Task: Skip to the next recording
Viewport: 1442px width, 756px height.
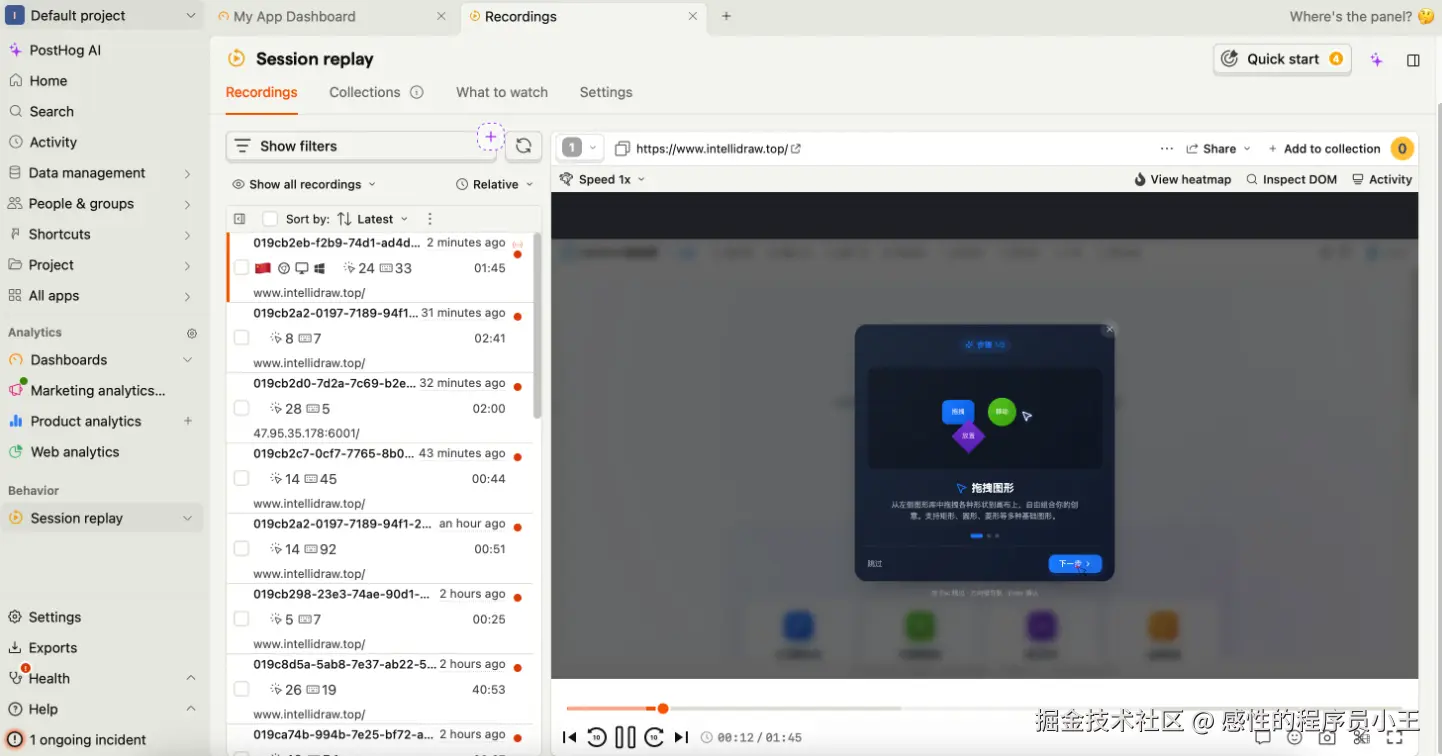Action: (x=681, y=738)
